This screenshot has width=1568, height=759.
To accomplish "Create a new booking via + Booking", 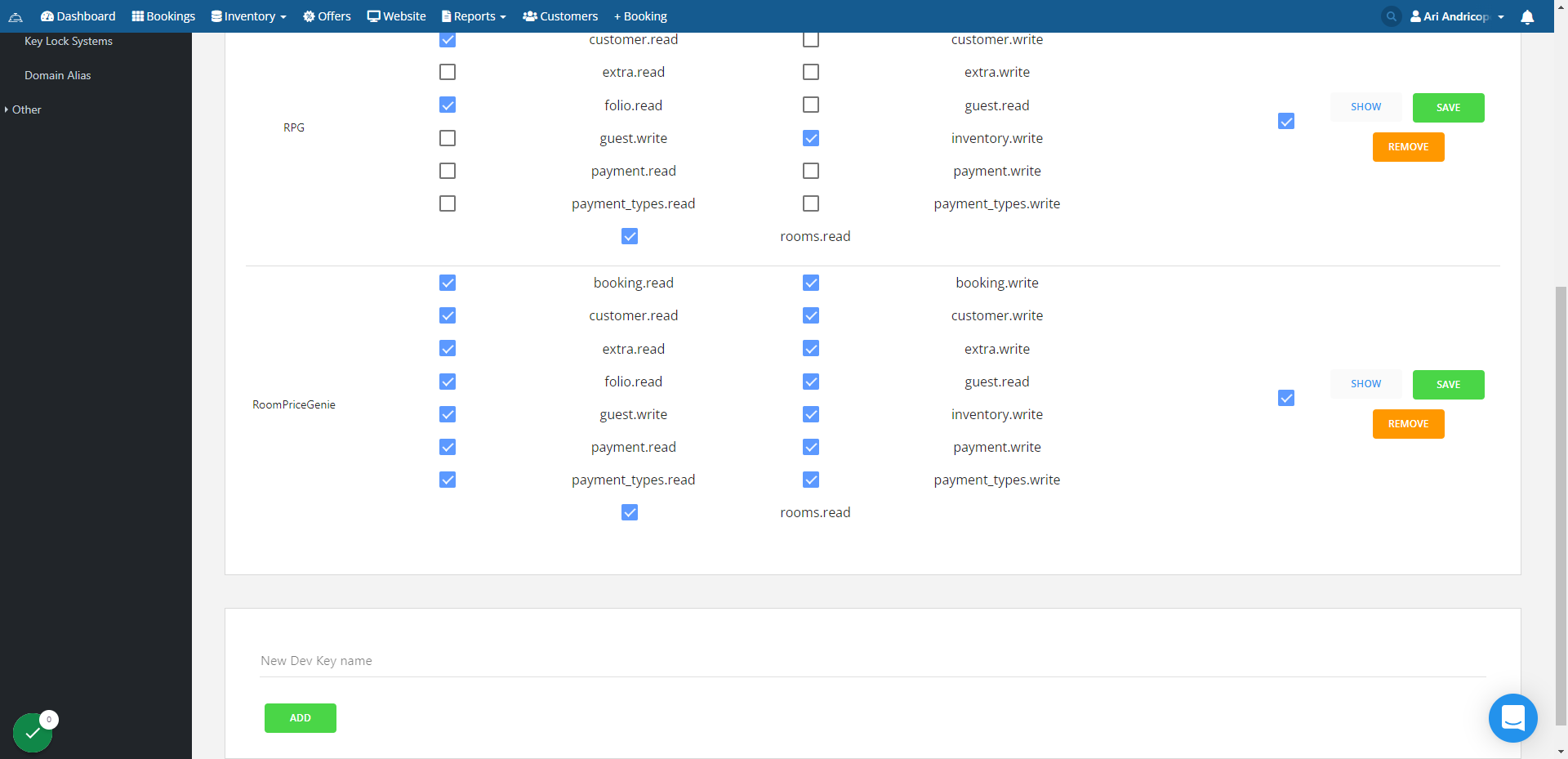I will tap(640, 16).
